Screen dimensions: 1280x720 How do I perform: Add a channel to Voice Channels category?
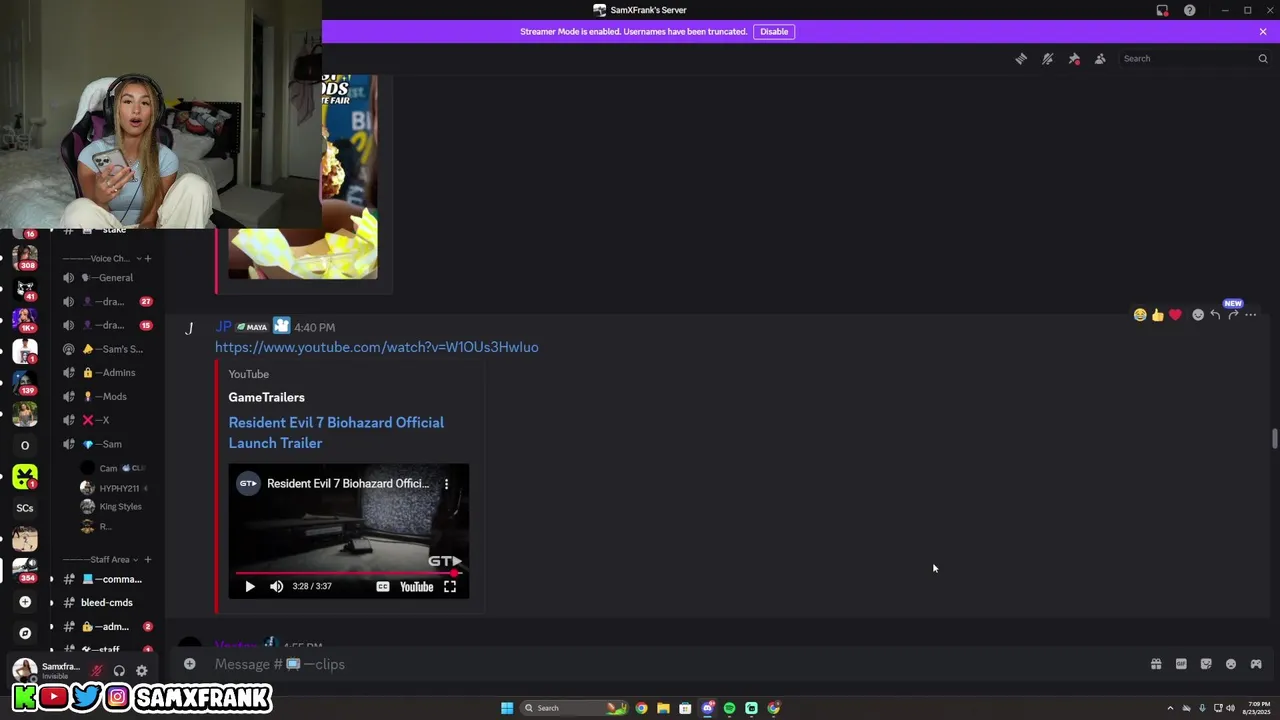tap(148, 259)
